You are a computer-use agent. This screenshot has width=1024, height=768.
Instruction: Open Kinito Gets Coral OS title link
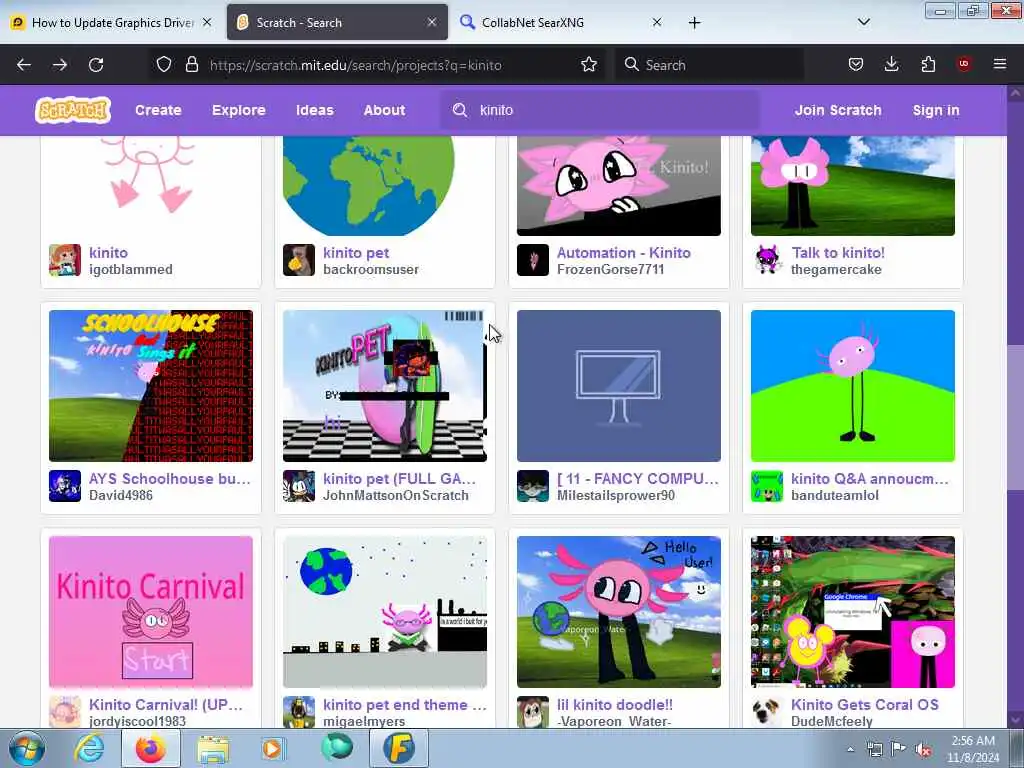click(865, 705)
